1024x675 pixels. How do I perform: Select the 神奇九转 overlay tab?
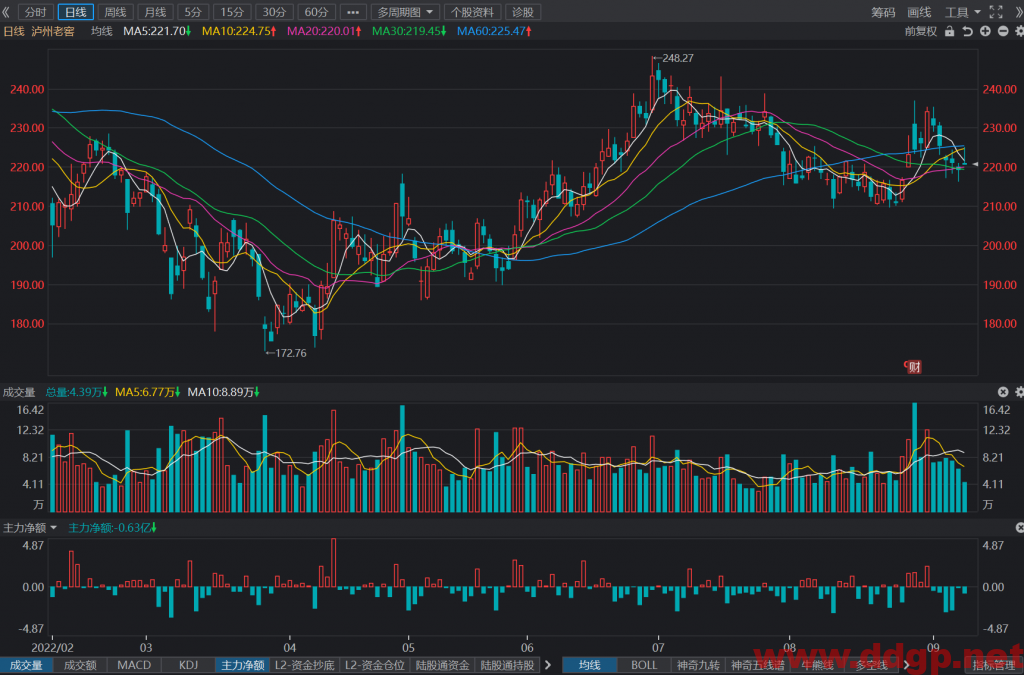tap(698, 665)
